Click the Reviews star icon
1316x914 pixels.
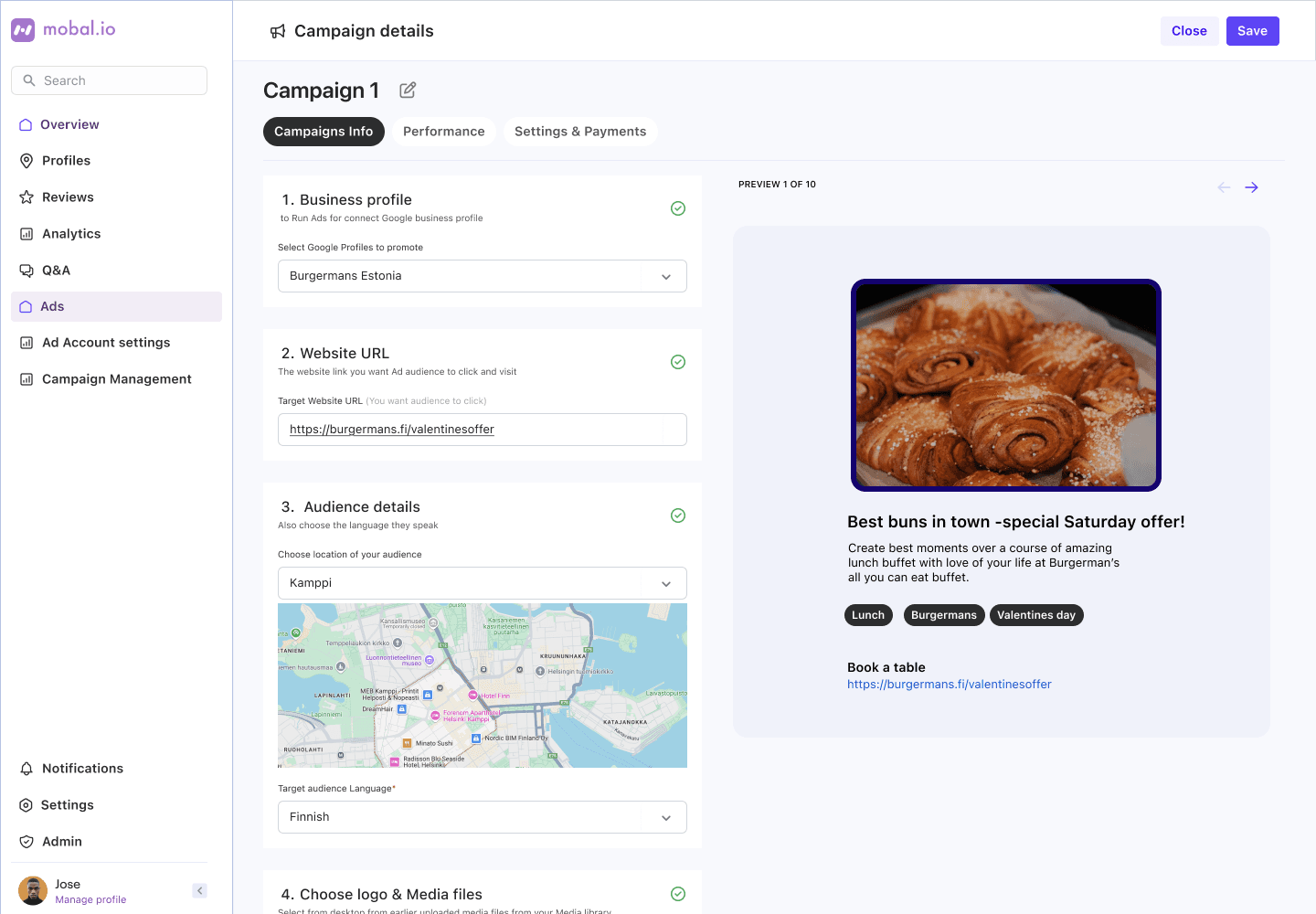(x=27, y=197)
